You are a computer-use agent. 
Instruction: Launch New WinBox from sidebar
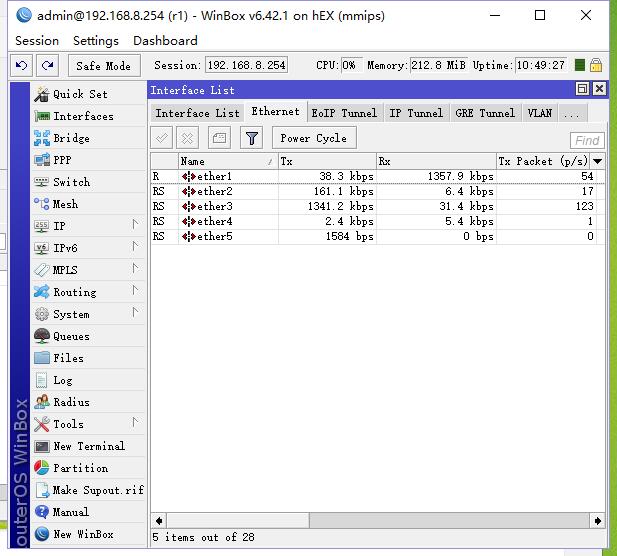point(89,534)
